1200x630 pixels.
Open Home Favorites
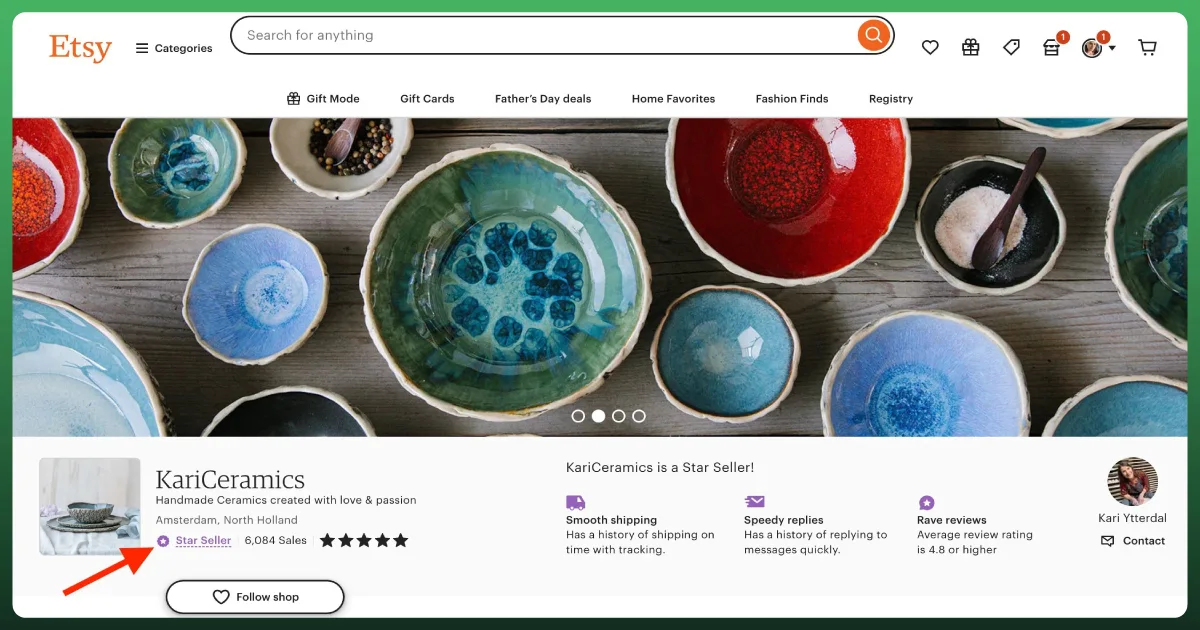(673, 98)
